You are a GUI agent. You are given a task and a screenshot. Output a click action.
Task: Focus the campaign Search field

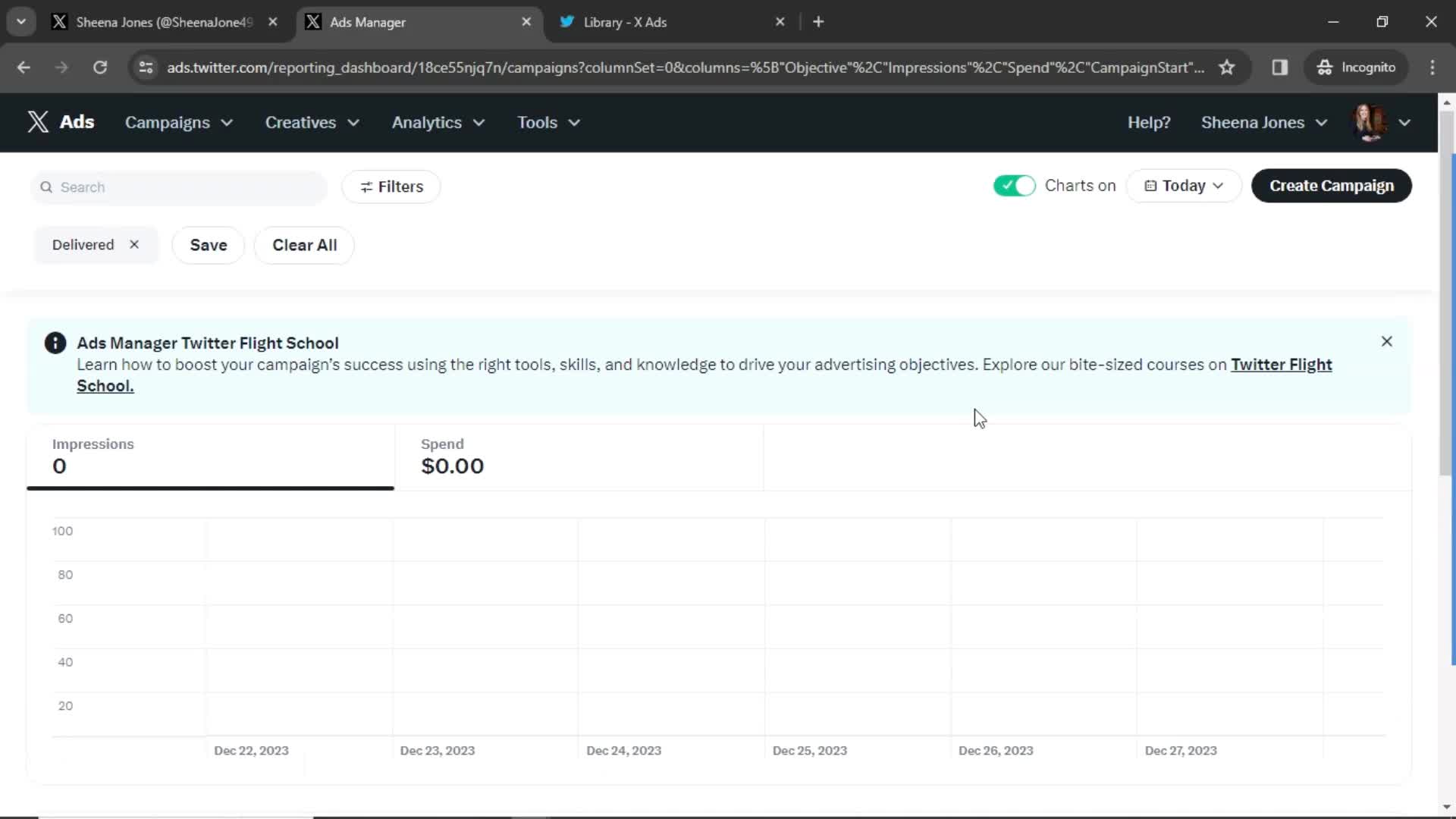click(179, 187)
